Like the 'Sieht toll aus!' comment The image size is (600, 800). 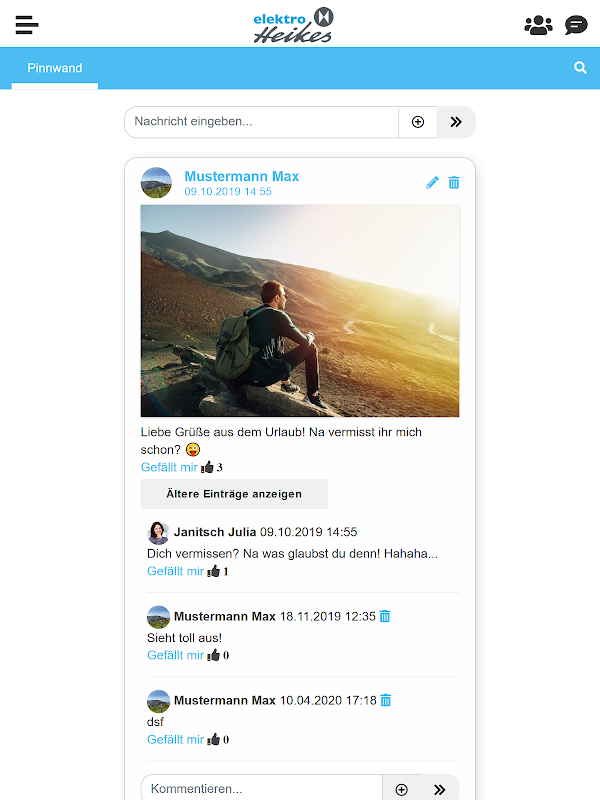point(176,655)
